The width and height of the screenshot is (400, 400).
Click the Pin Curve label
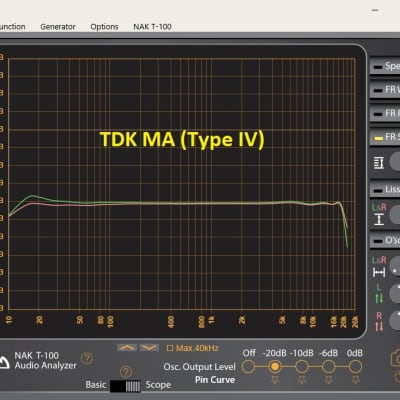pyautogui.click(x=215, y=380)
